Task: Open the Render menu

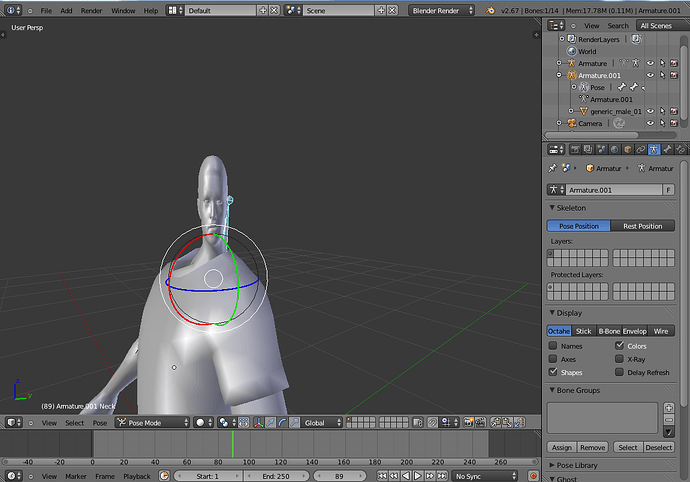Action: 91,11
